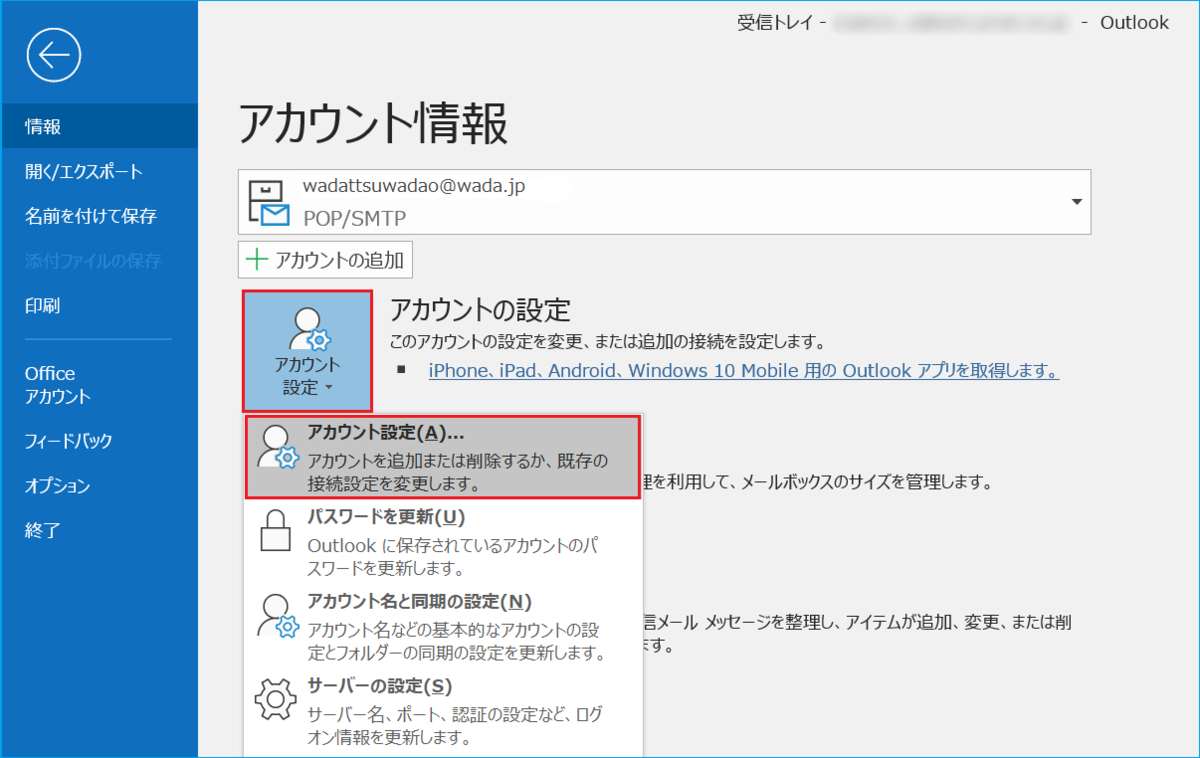Click the アカウント情報 page heading

click(x=373, y=124)
